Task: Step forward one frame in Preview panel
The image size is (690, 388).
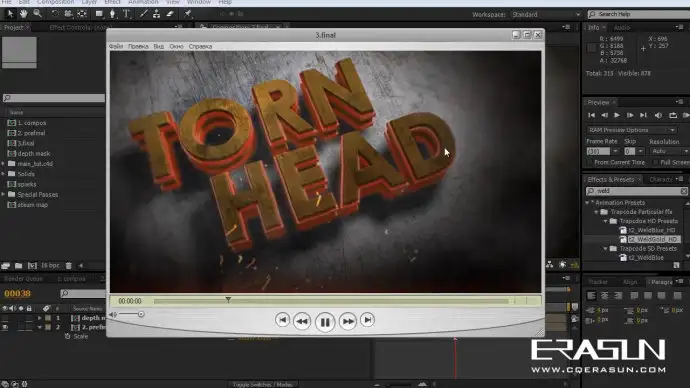Action: (630, 115)
